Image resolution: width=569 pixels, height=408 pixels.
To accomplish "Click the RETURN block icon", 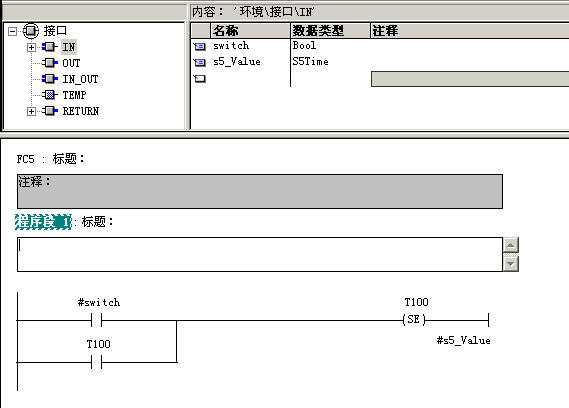I will [50, 111].
